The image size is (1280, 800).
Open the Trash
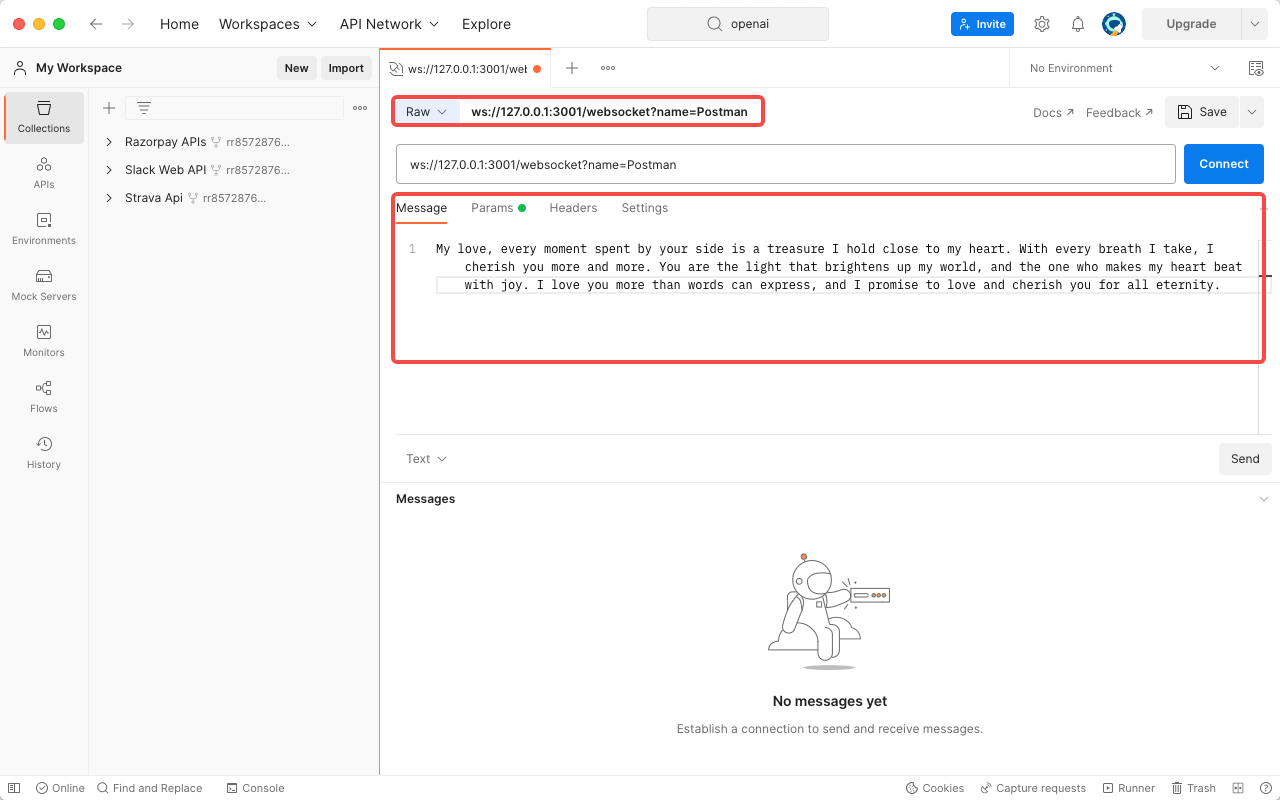click(x=1193, y=787)
